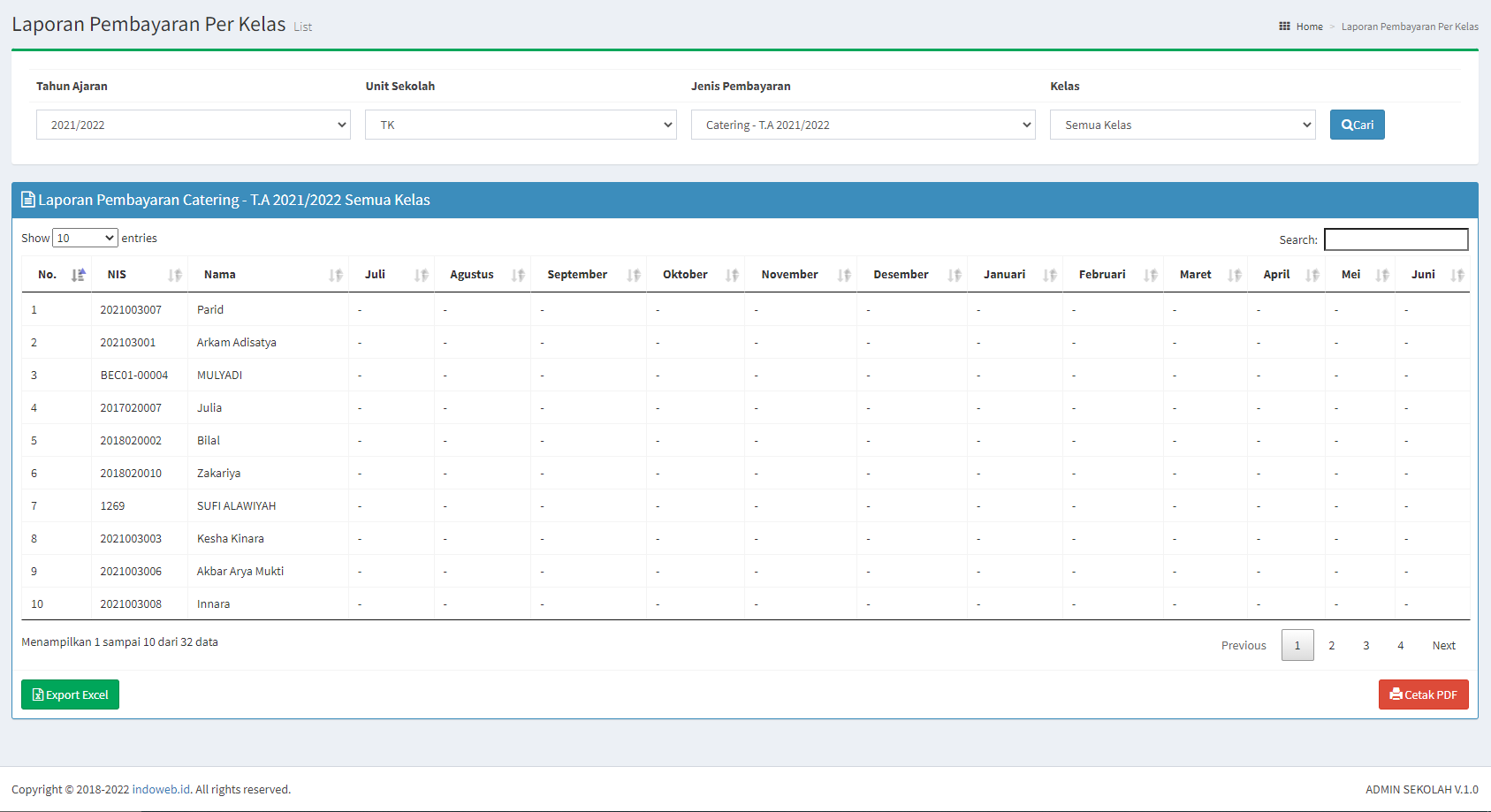Click into the table Search field
Screen dimensions: 1491x812
[x=1396, y=239]
